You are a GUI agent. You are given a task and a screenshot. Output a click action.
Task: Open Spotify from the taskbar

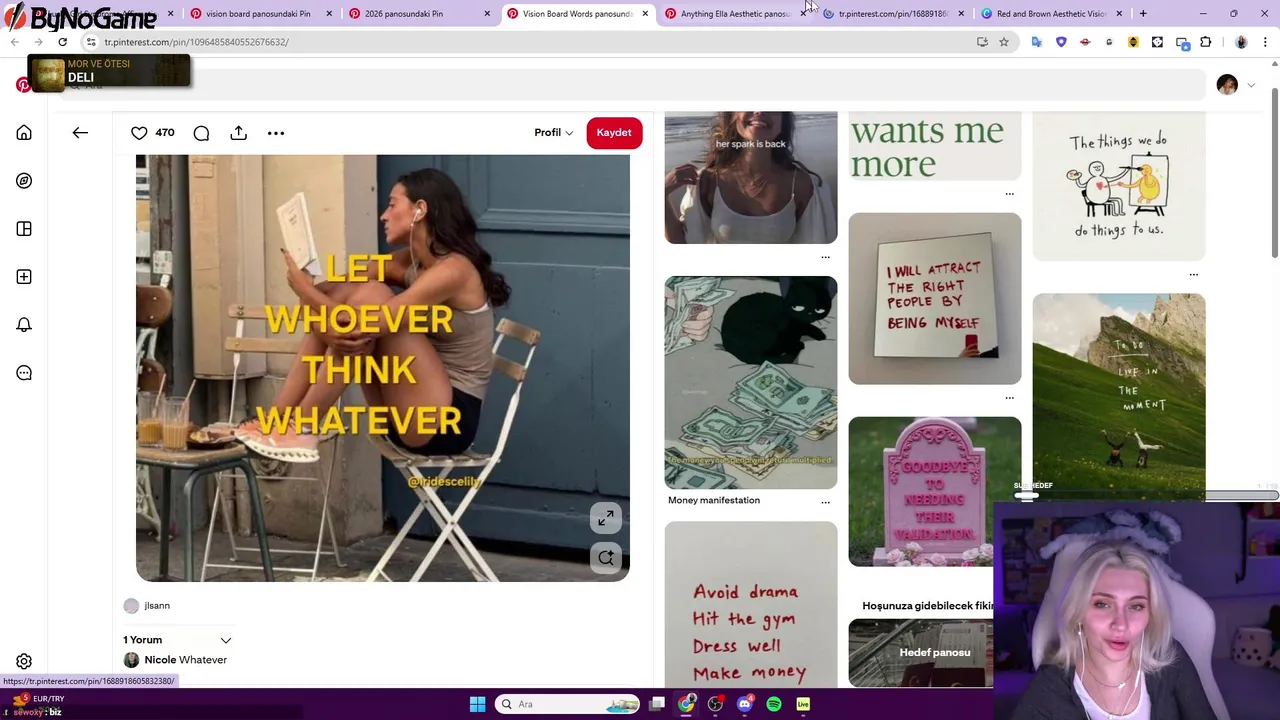[x=774, y=704]
